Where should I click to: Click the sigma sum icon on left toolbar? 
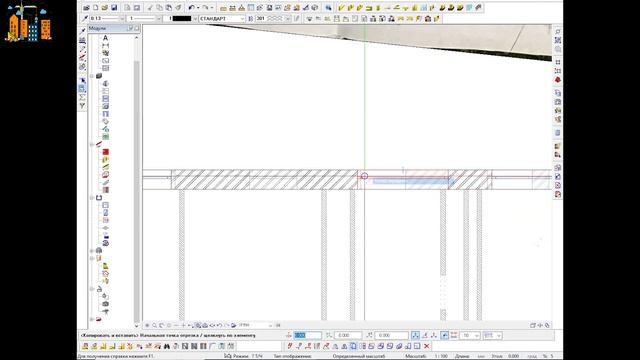tap(82, 97)
